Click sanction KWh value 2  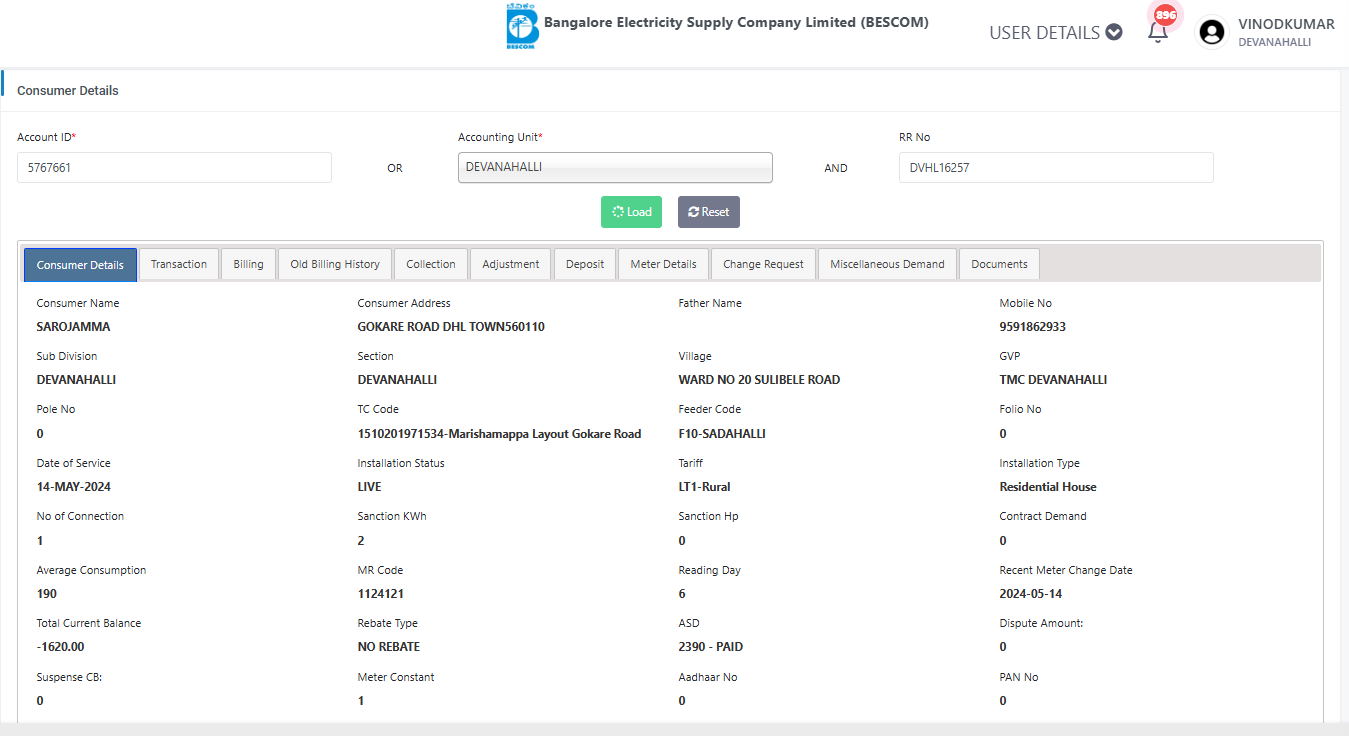(x=361, y=541)
